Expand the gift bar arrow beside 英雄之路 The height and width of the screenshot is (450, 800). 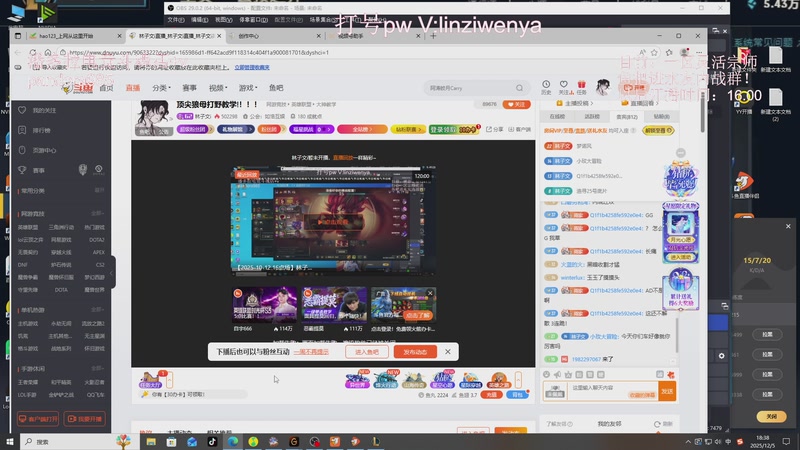click(518, 380)
